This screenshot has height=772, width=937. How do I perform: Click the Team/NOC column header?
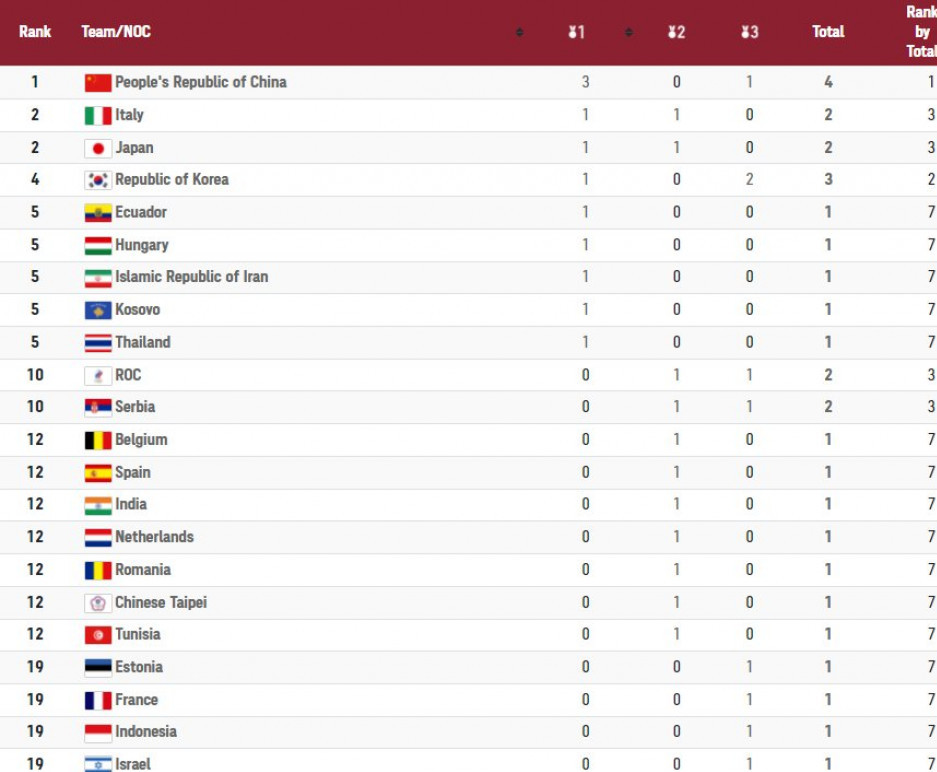coord(116,32)
